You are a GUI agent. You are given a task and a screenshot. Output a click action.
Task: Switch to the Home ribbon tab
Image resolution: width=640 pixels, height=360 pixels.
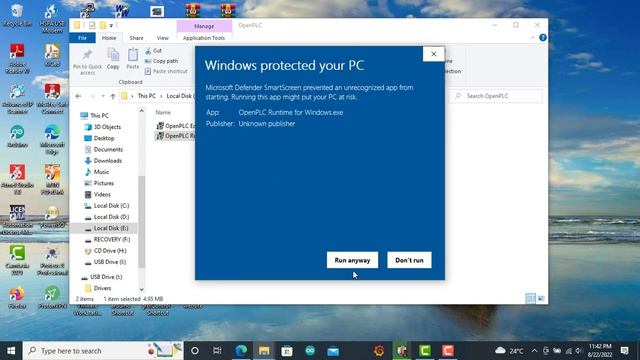[109, 38]
